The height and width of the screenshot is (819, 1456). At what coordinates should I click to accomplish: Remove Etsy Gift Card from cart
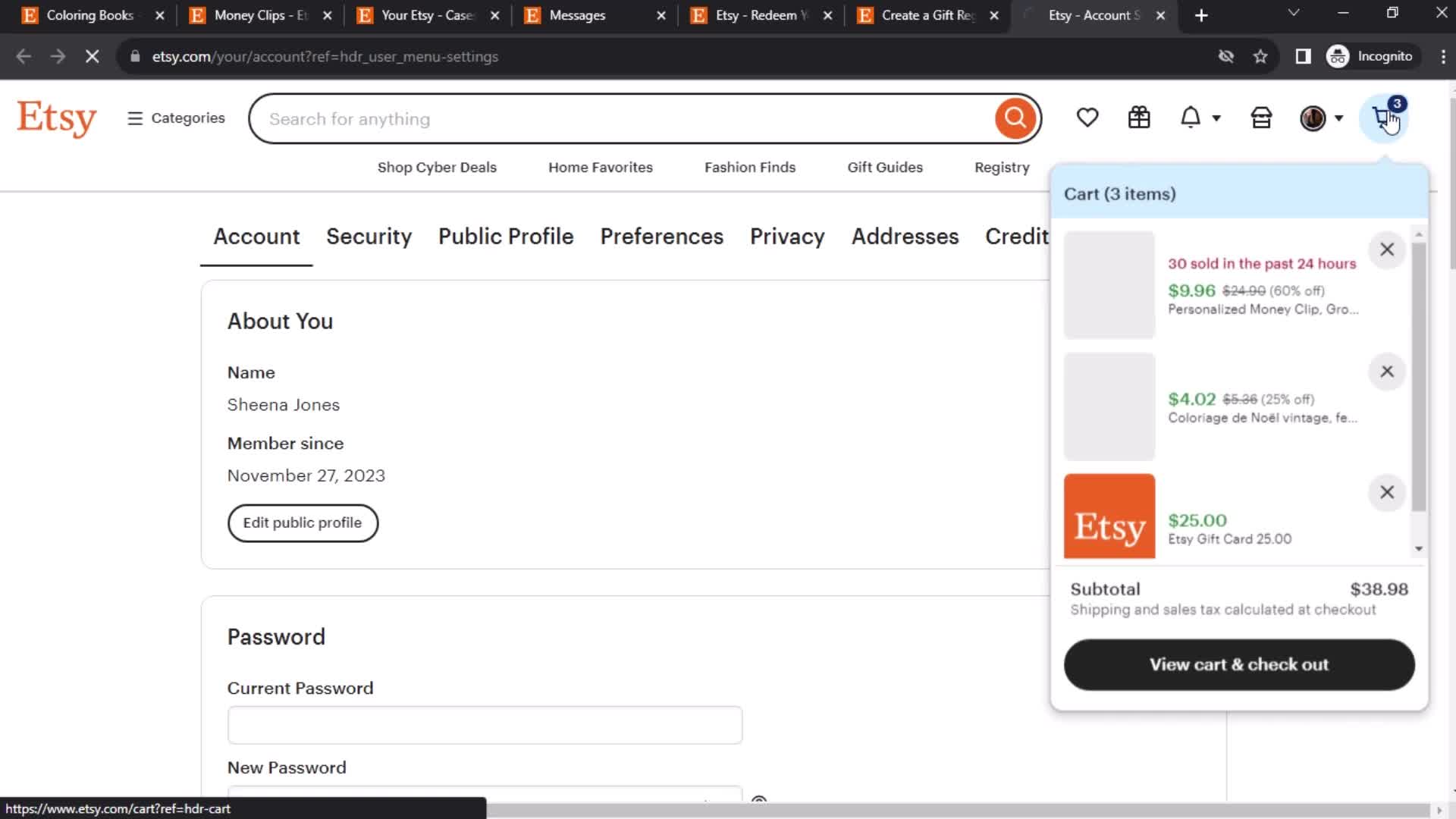click(x=1388, y=491)
